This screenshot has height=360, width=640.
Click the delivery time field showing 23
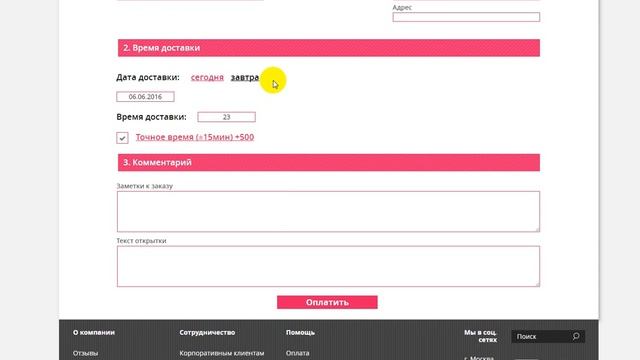pyautogui.click(x=227, y=117)
